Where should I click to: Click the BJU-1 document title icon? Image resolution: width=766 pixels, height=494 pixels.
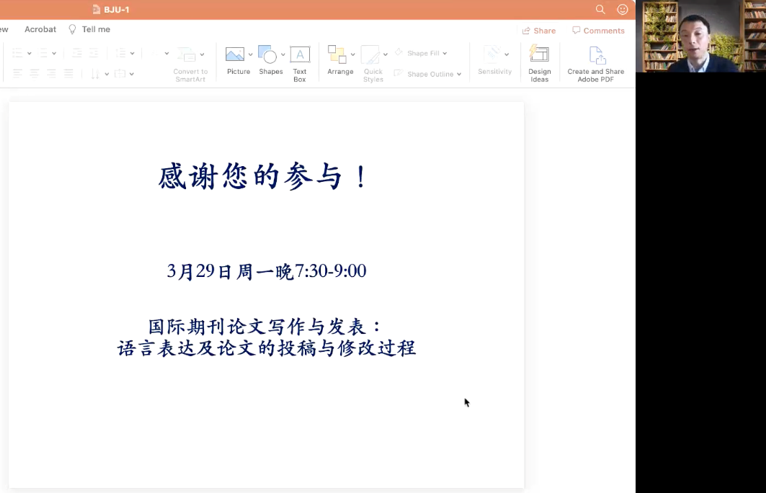click(96, 9)
